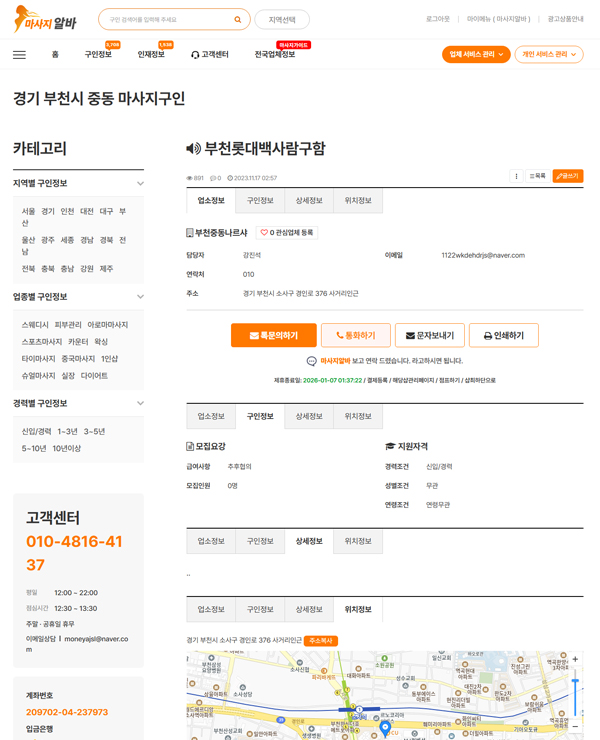
Task: Select 강원 in region category list
Action: tap(86, 269)
